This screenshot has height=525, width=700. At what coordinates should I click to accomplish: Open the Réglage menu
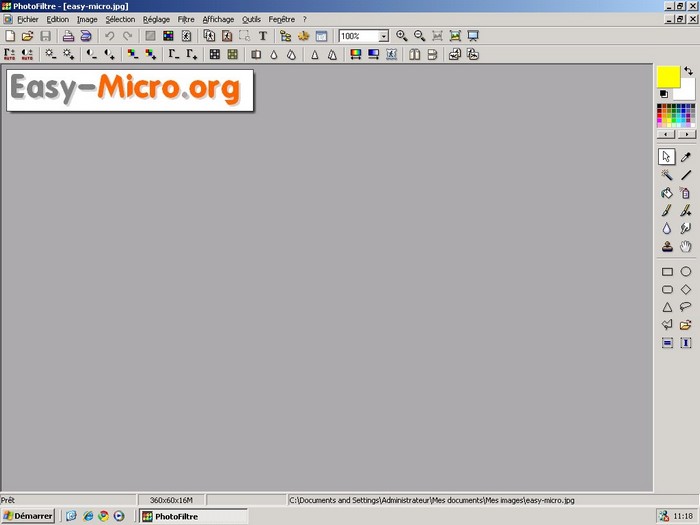[156, 19]
